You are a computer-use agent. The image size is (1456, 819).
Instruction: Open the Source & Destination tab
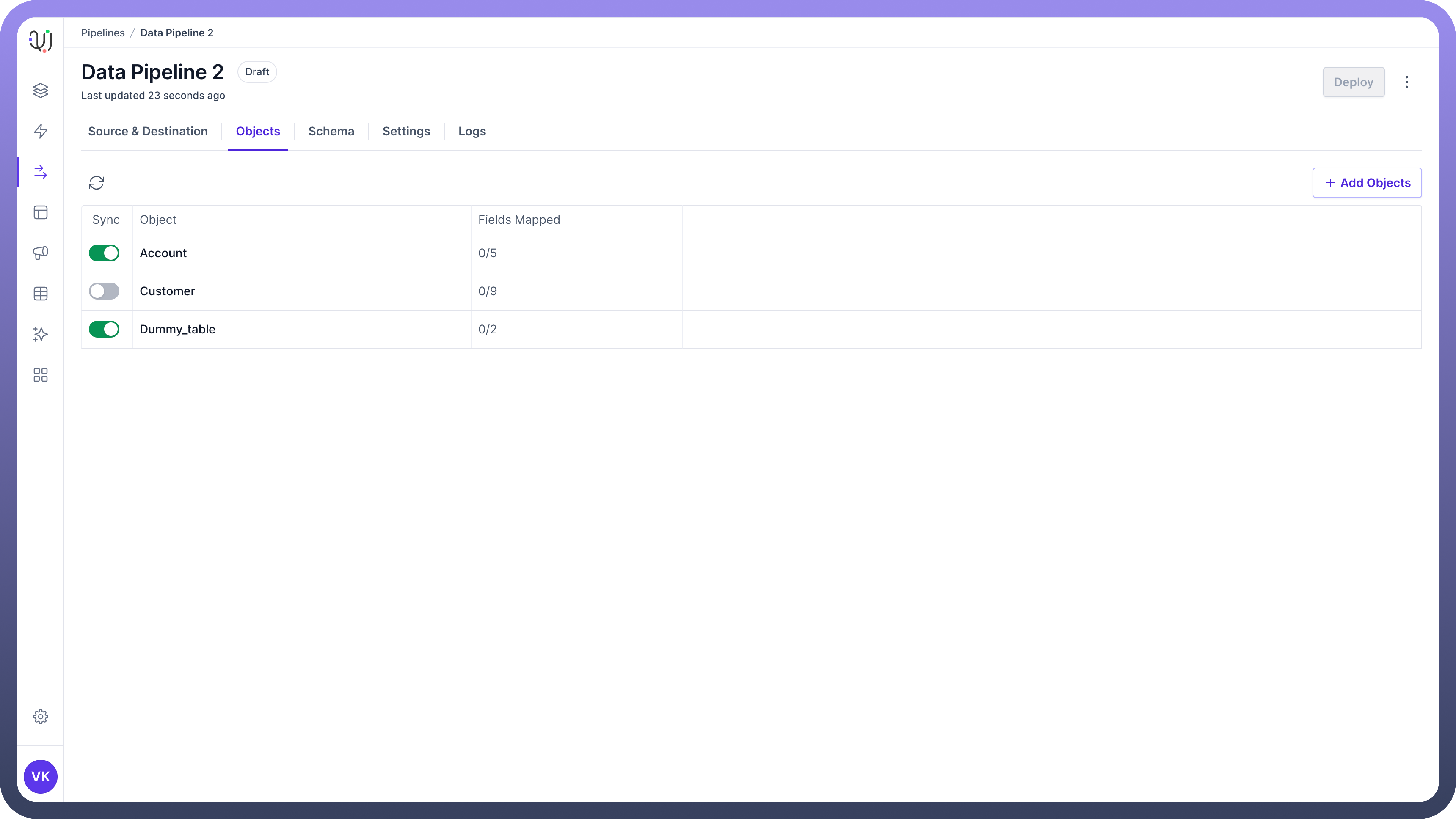[x=148, y=131]
